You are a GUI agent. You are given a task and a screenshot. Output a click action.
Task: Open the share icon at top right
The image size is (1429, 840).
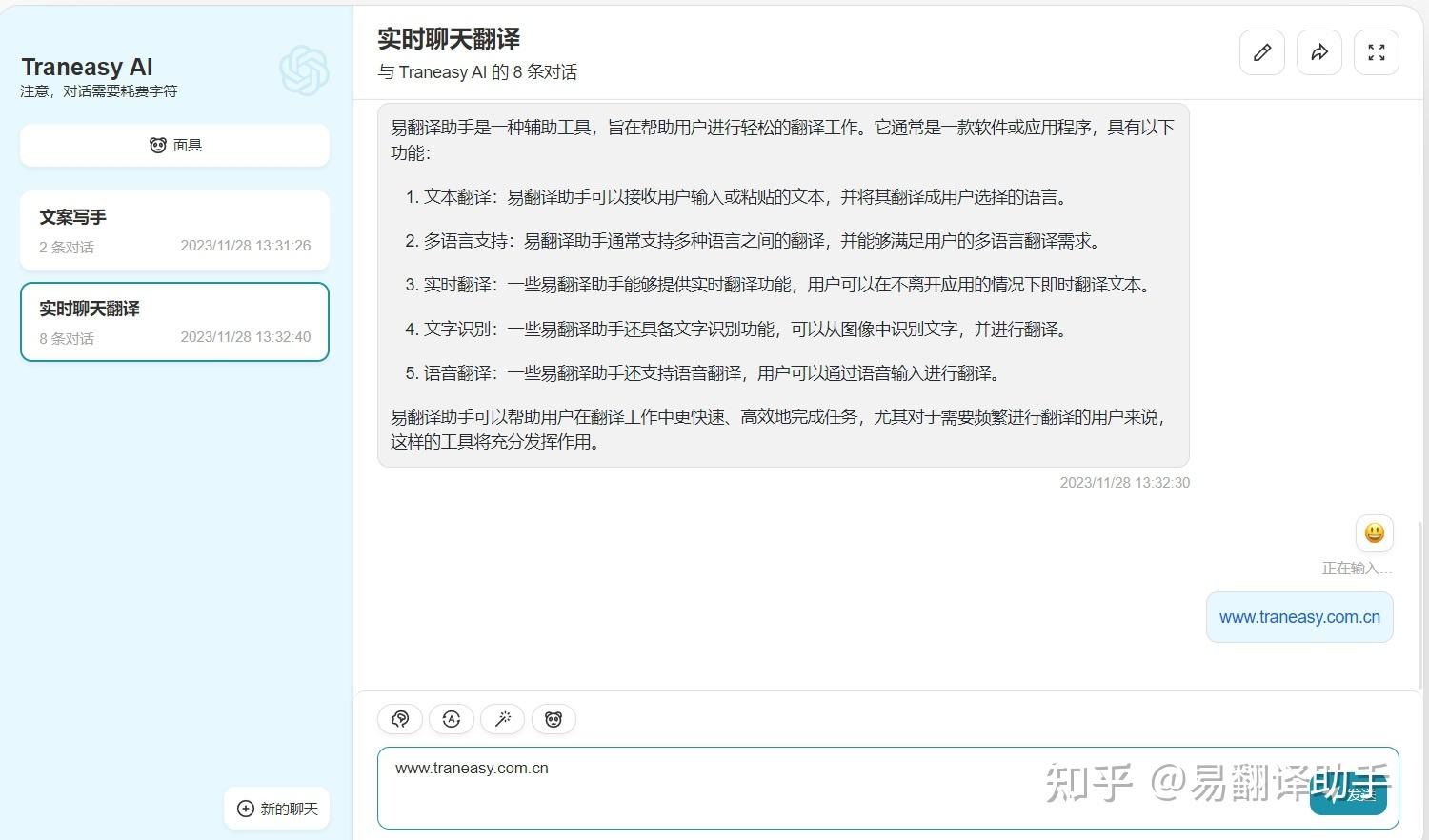tap(1318, 52)
